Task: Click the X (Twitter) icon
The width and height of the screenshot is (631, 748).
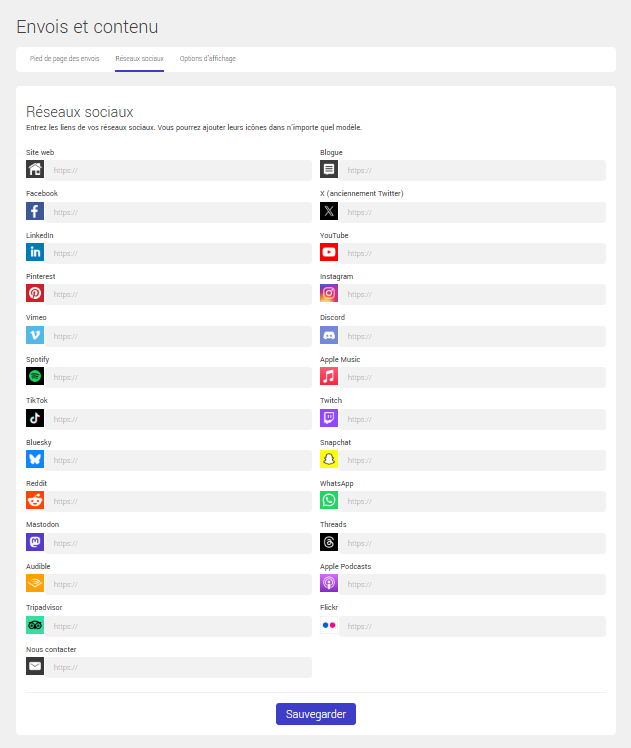Action: (329, 211)
